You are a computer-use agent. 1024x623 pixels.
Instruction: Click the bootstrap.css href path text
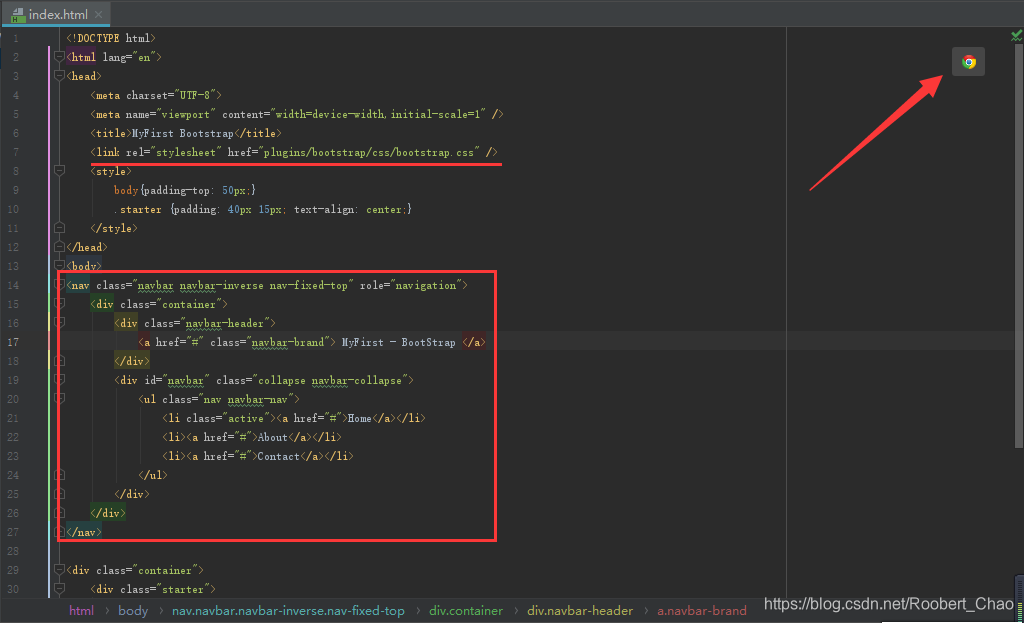[370, 152]
